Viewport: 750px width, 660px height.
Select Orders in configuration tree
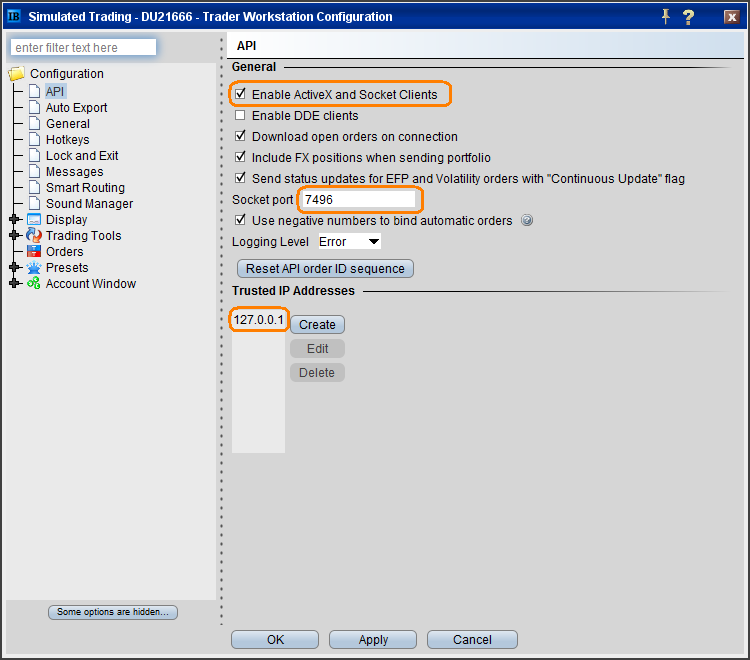coord(65,252)
